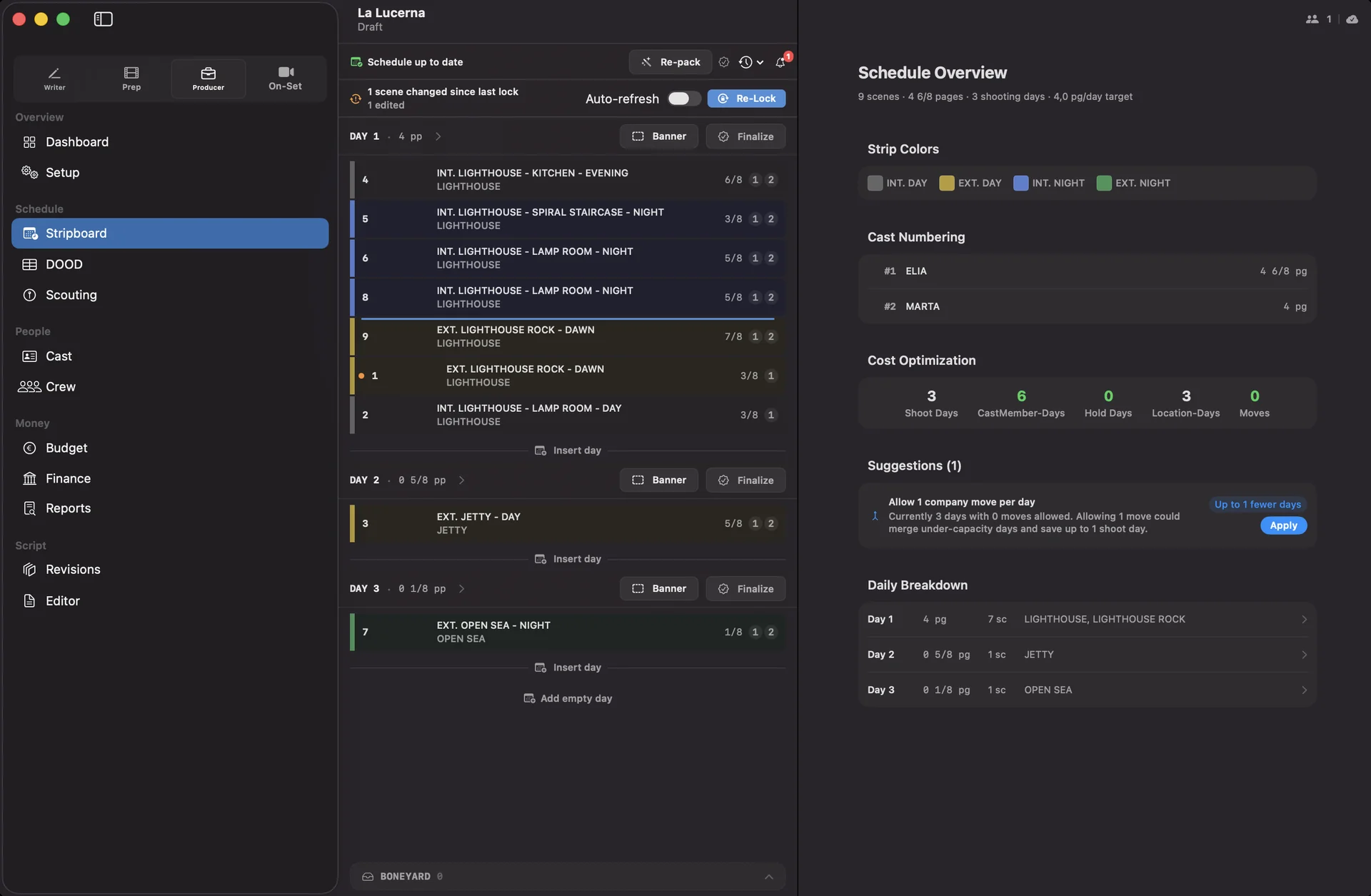Viewport: 1371px width, 896px height.
Task: Finalize Day 1
Action: pyautogui.click(x=745, y=136)
